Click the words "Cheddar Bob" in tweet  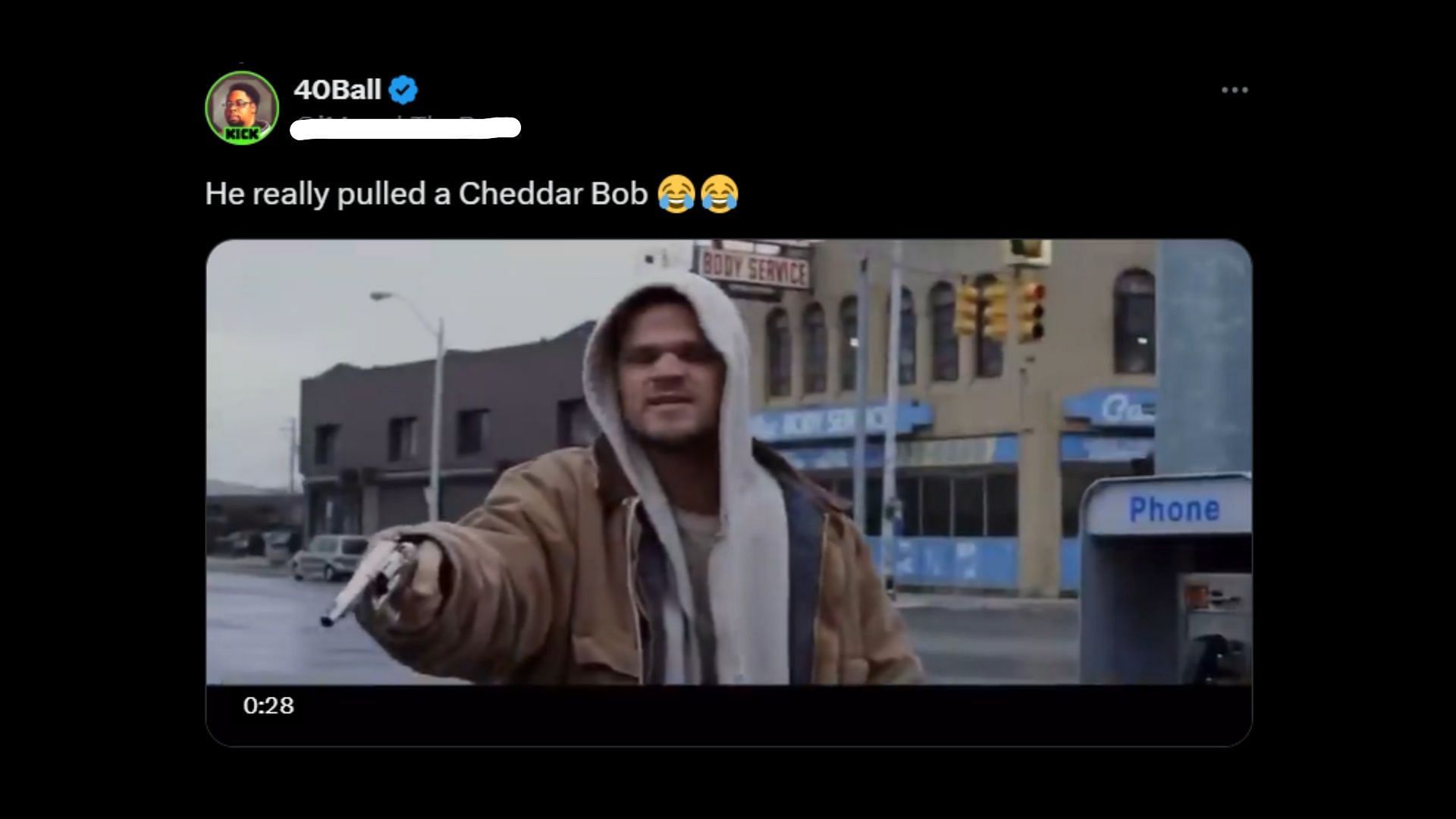click(x=553, y=193)
